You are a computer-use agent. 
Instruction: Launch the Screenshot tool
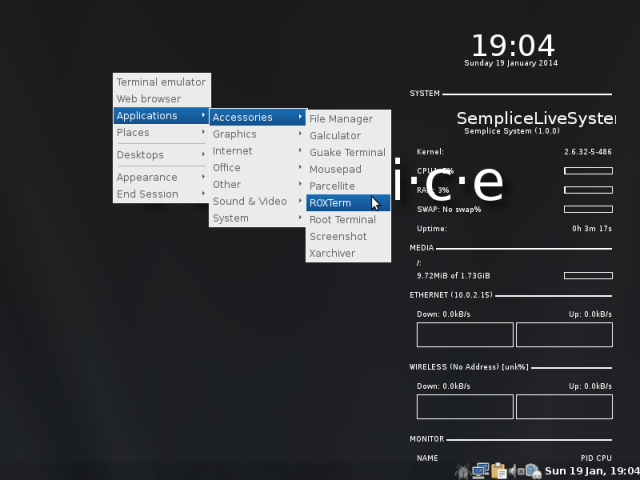348,237
